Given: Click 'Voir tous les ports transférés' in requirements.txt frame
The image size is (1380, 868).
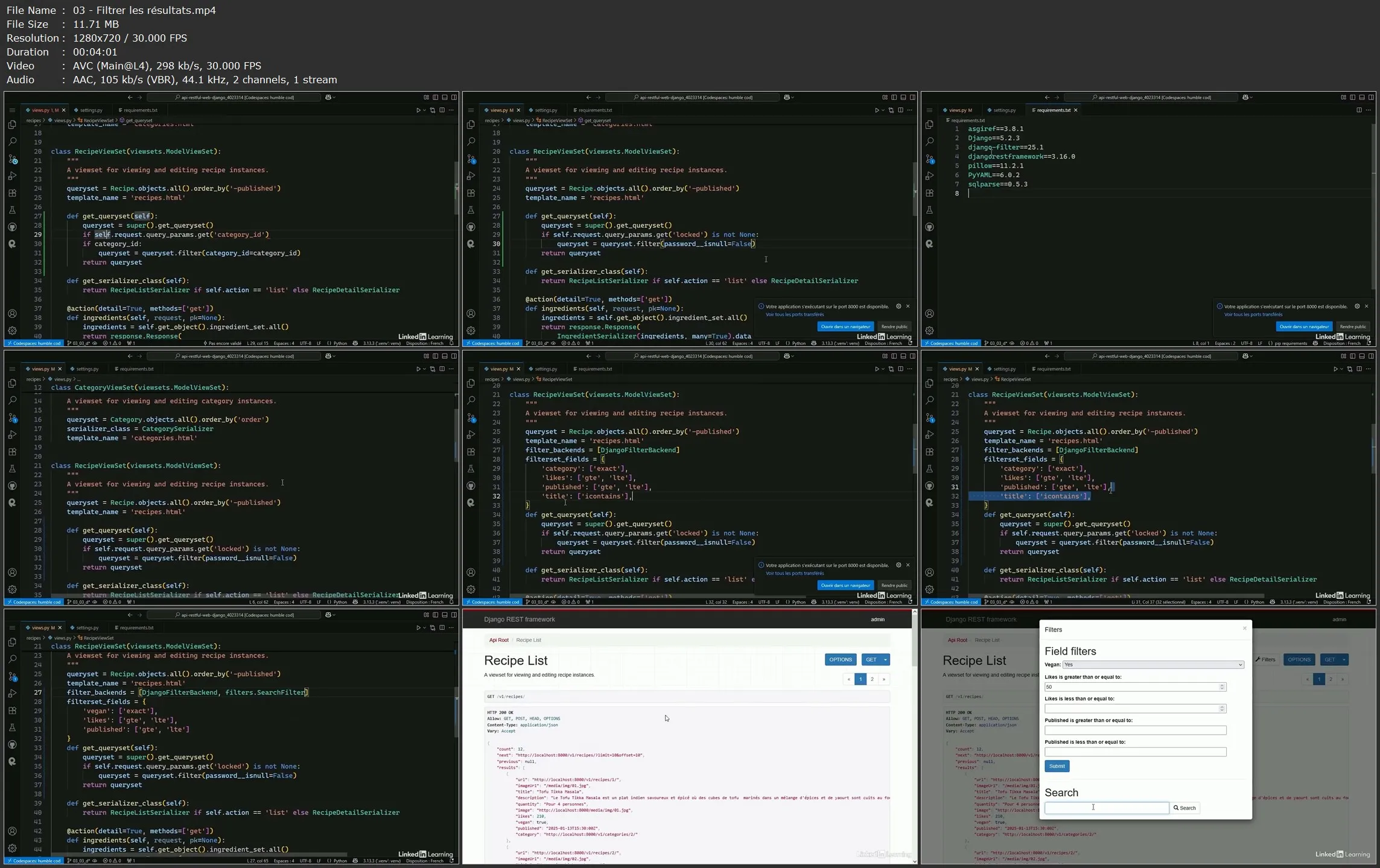Looking at the screenshot, I should pos(1253,314).
